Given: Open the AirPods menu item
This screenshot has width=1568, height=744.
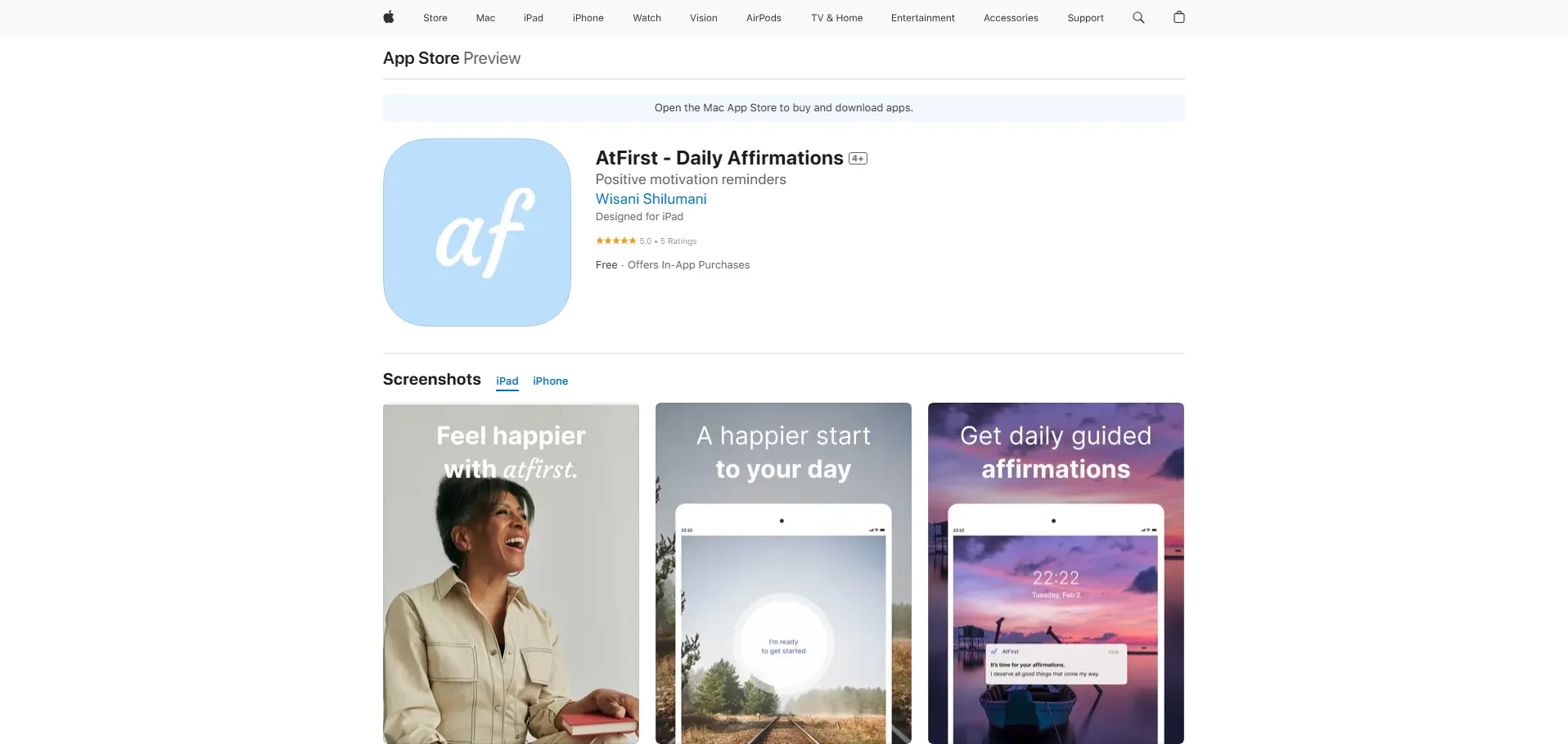Looking at the screenshot, I should [x=764, y=18].
